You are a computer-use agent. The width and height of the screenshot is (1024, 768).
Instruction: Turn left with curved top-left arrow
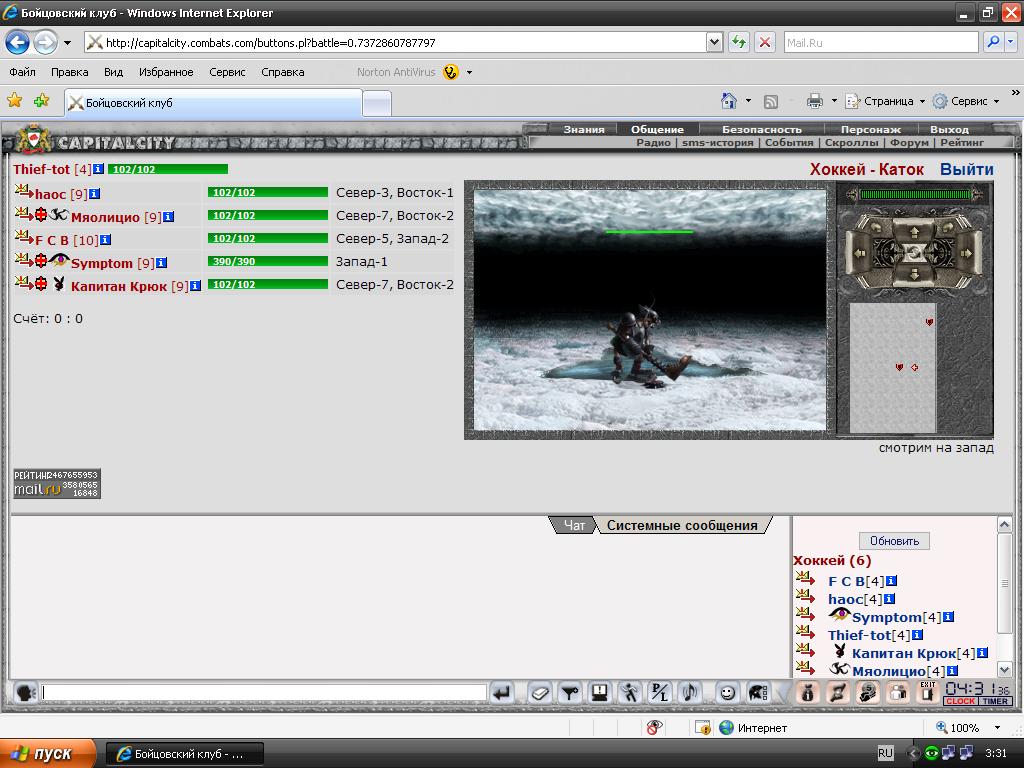point(874,229)
